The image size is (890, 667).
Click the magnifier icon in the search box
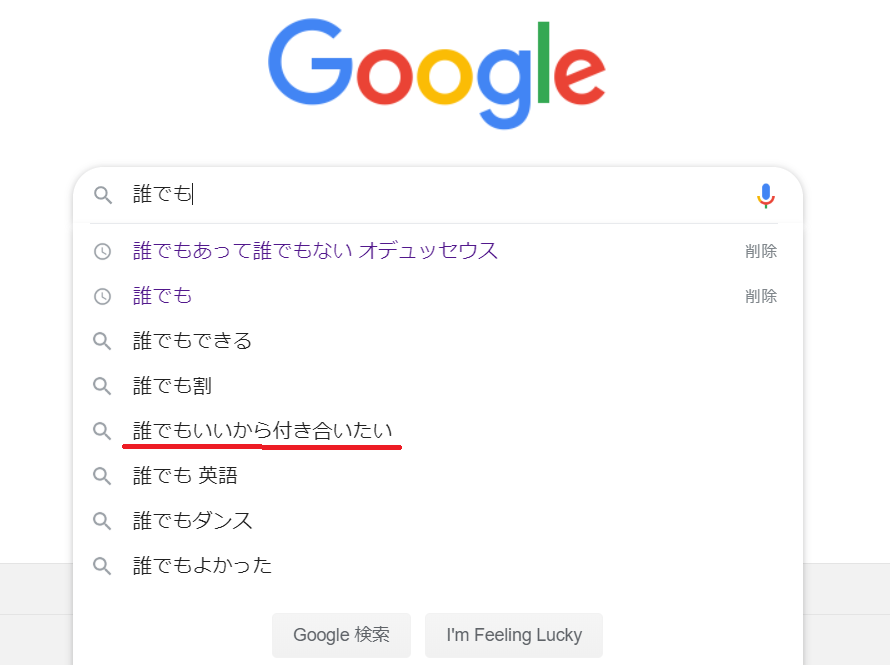coord(102,195)
